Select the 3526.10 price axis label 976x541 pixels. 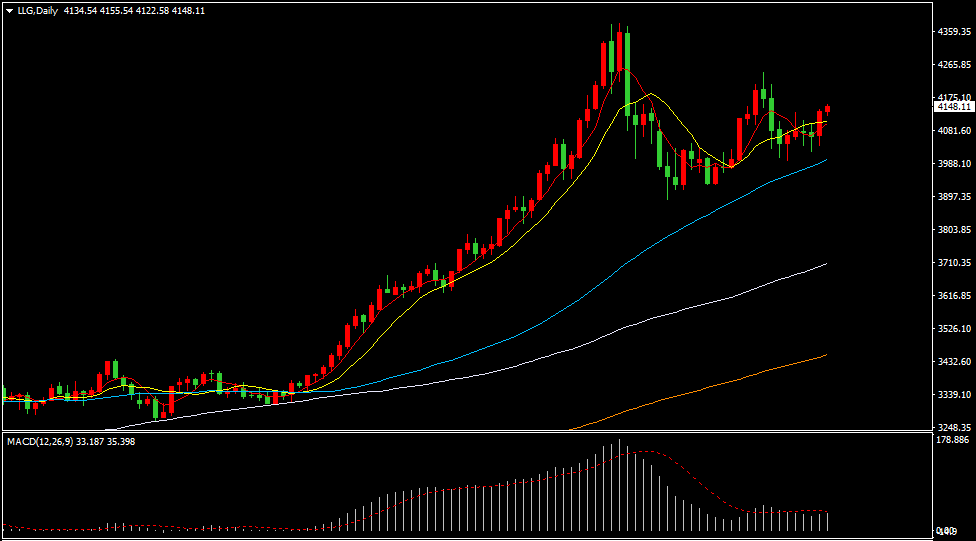click(954, 329)
